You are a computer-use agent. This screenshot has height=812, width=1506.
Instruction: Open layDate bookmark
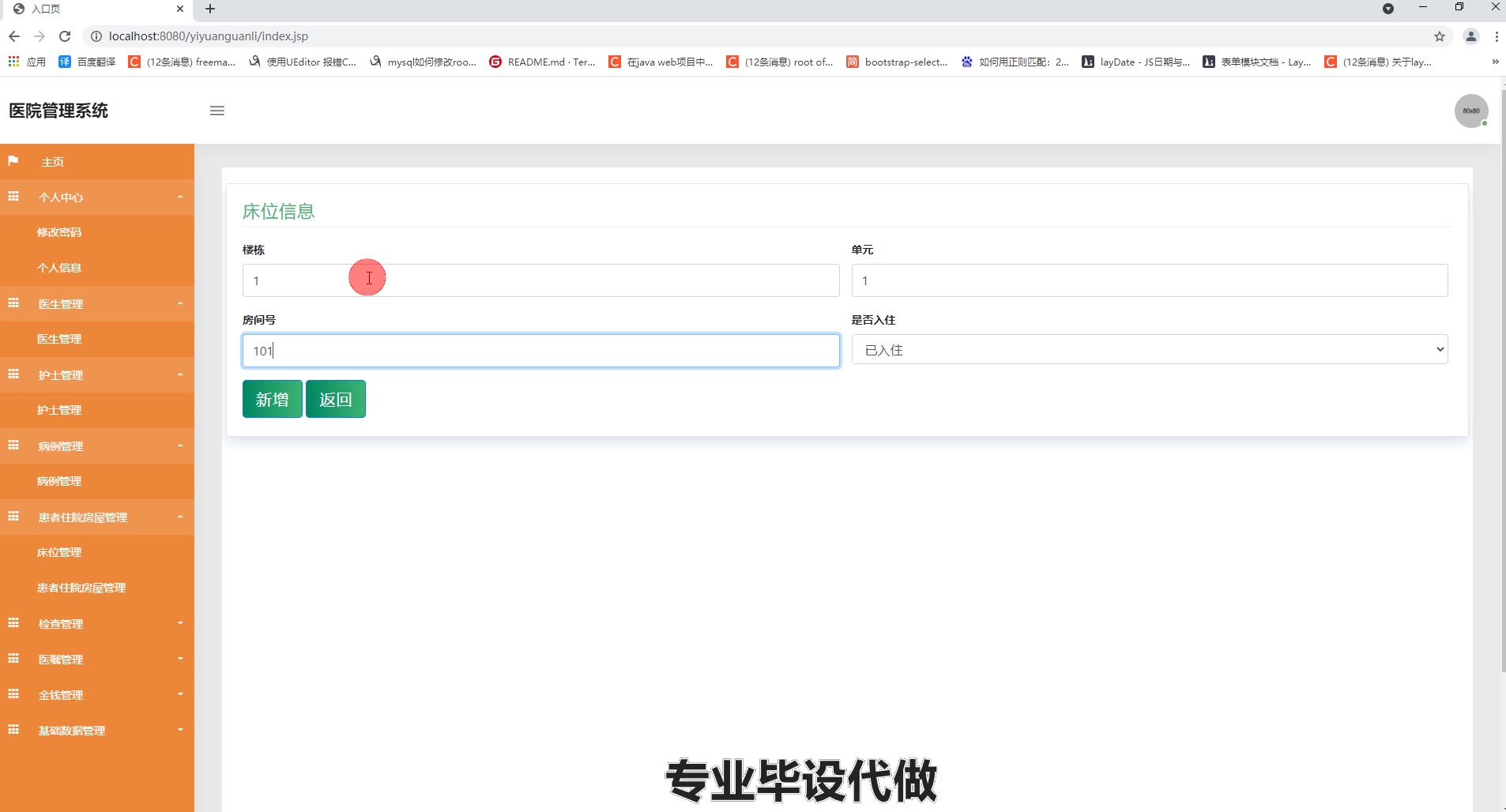(1135, 62)
